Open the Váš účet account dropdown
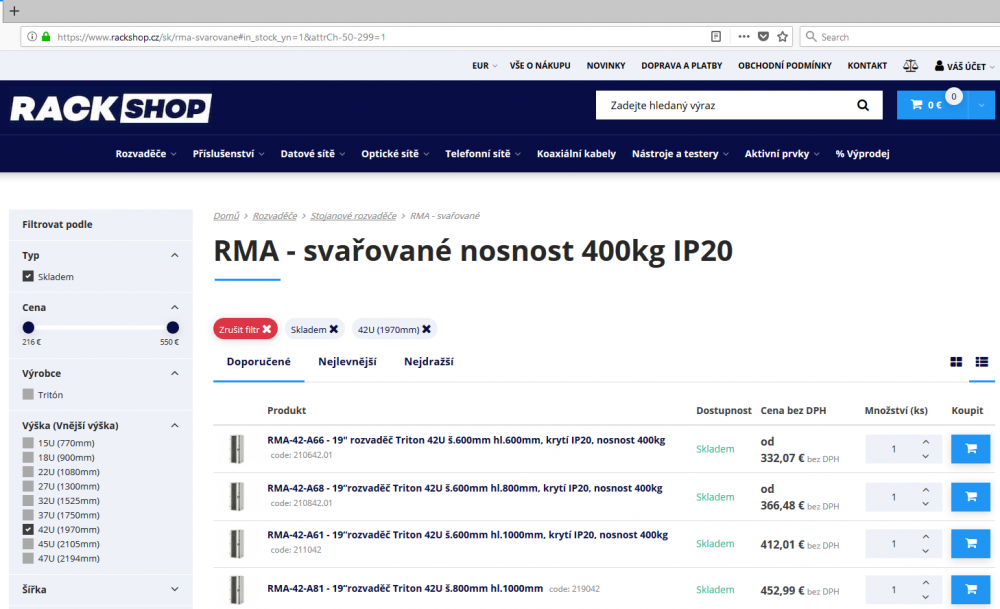The height and width of the screenshot is (609, 1000). coord(964,66)
